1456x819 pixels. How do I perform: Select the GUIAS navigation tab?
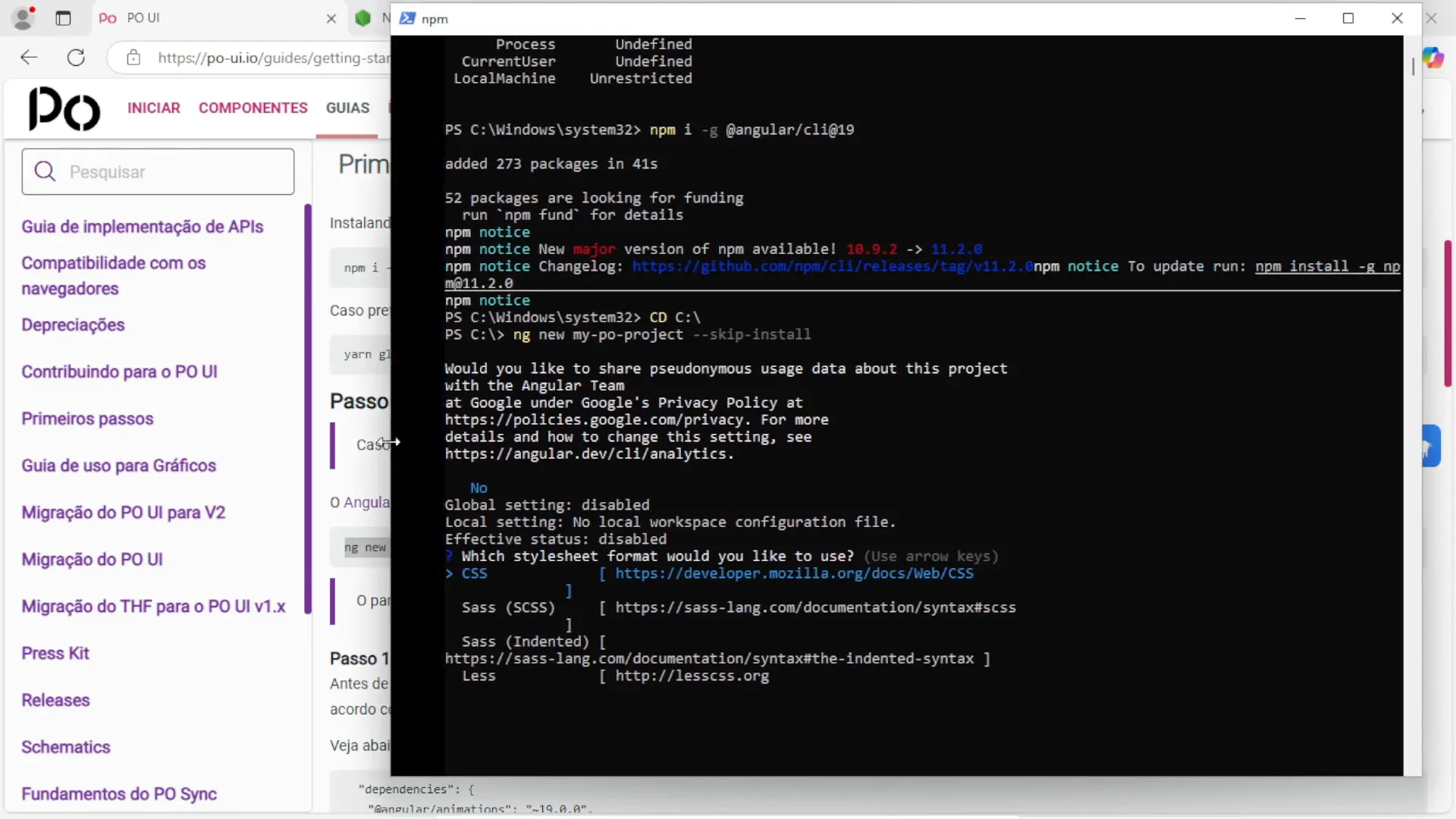[x=347, y=108]
